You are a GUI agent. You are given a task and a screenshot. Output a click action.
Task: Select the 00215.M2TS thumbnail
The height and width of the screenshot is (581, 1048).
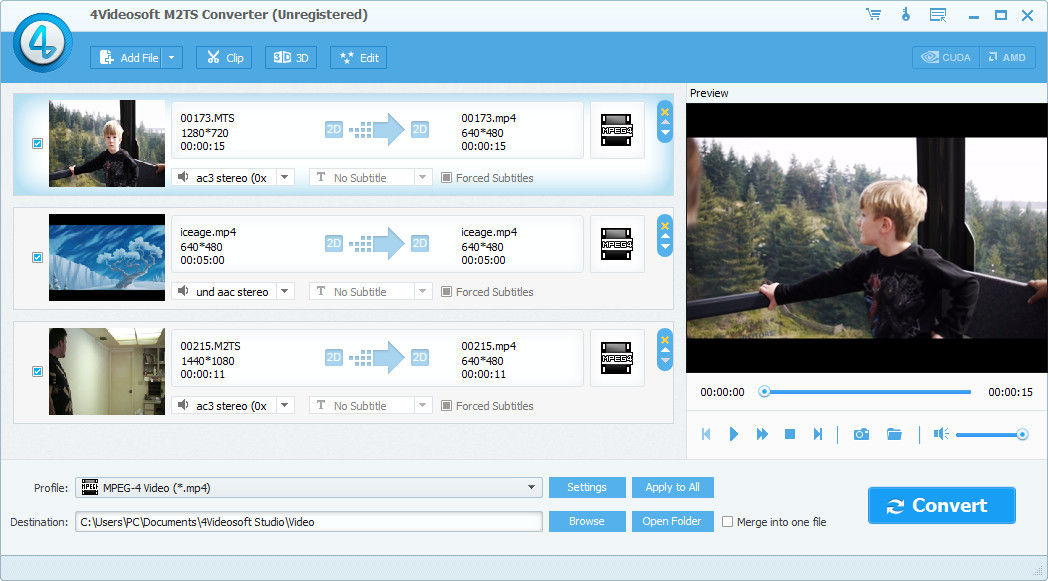[x=107, y=371]
